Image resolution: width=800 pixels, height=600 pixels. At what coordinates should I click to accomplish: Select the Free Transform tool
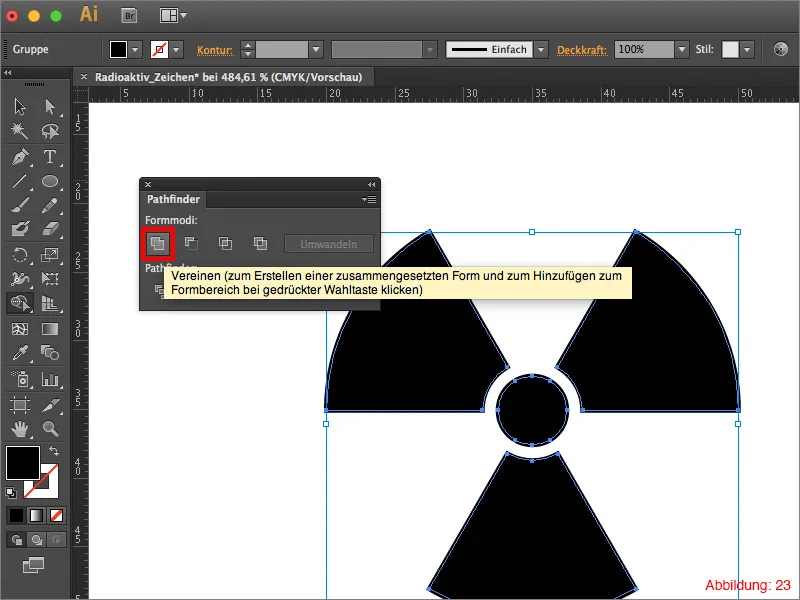(x=50, y=279)
